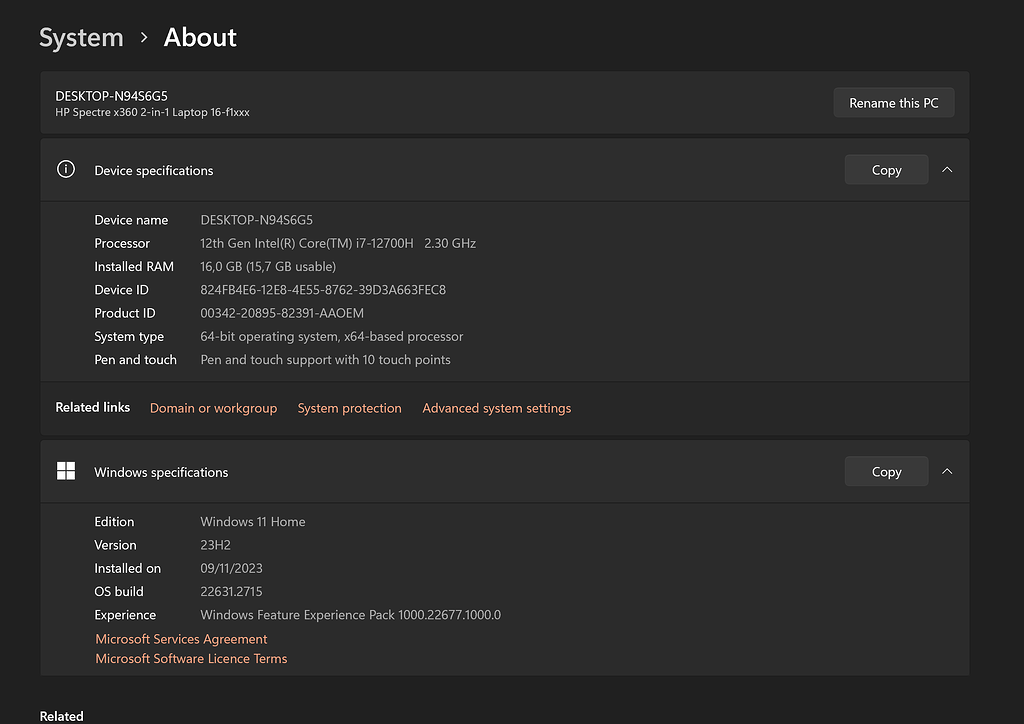This screenshot has width=1024, height=724.
Task: Click the DESKTOP-N94S6G5 device name value
Action: [x=257, y=220]
